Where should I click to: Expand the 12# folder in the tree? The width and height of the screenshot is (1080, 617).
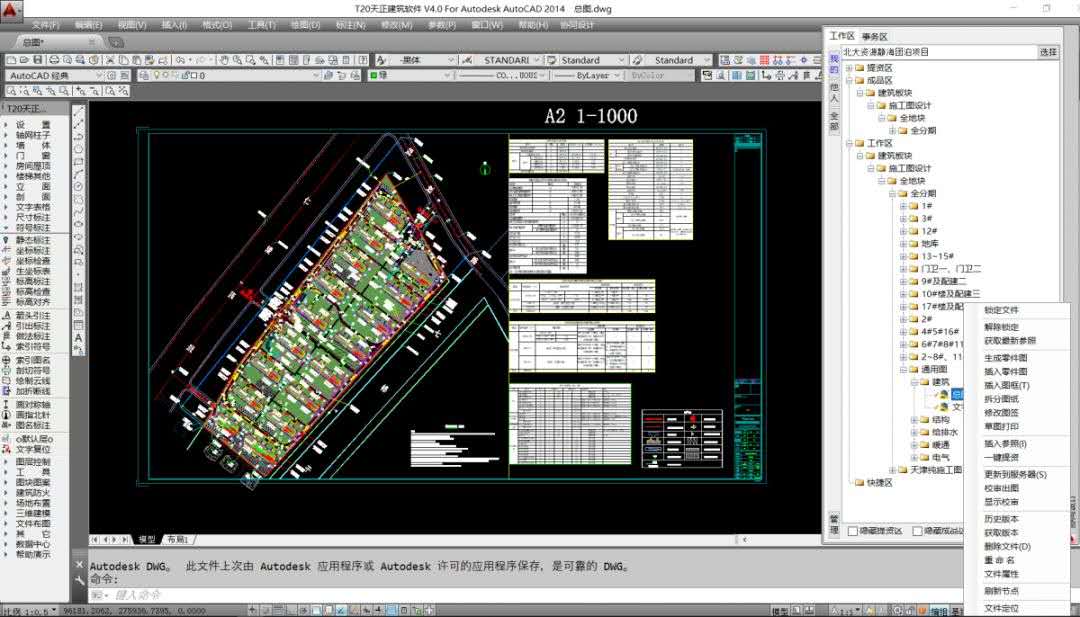tap(904, 231)
